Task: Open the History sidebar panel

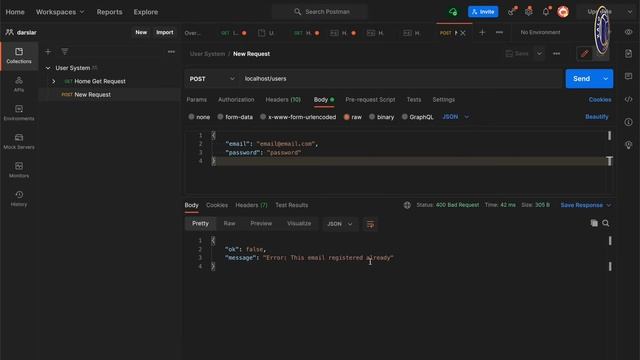Action: [19, 198]
